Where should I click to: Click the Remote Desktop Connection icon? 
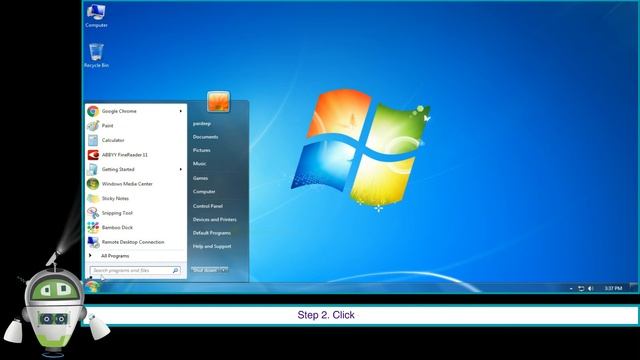click(x=93, y=242)
